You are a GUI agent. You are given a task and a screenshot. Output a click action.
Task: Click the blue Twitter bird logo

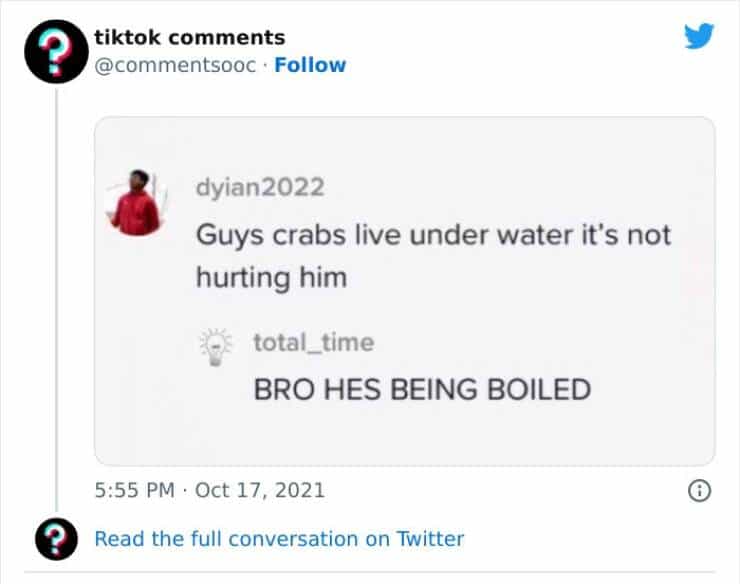click(699, 37)
